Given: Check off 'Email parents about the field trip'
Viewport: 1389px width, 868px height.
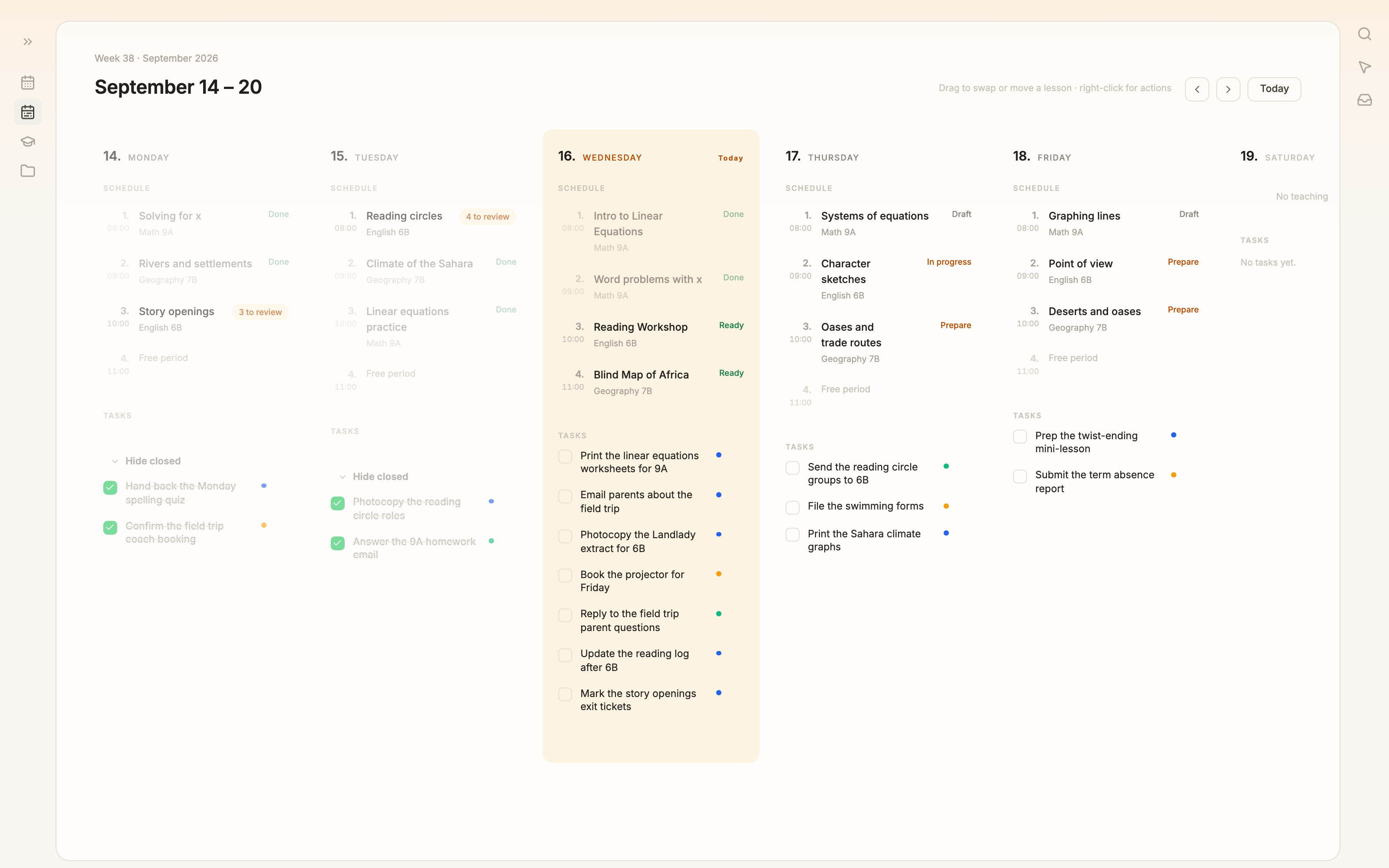Looking at the screenshot, I should [565, 496].
